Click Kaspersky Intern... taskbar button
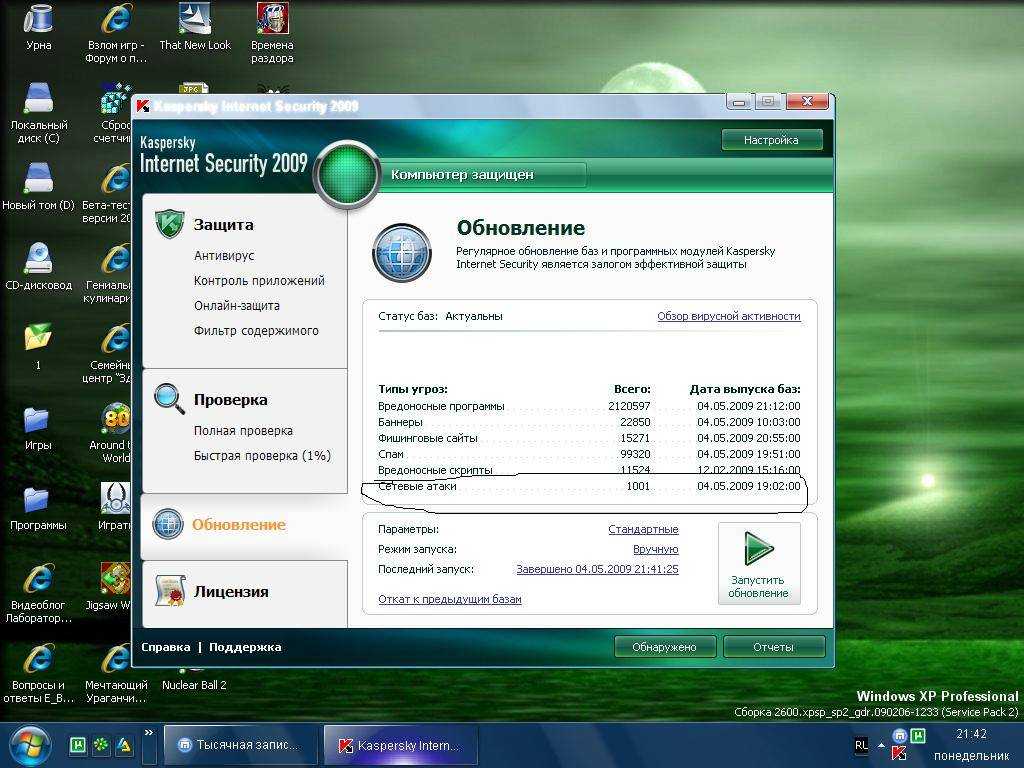The height and width of the screenshot is (768, 1024). (401, 745)
